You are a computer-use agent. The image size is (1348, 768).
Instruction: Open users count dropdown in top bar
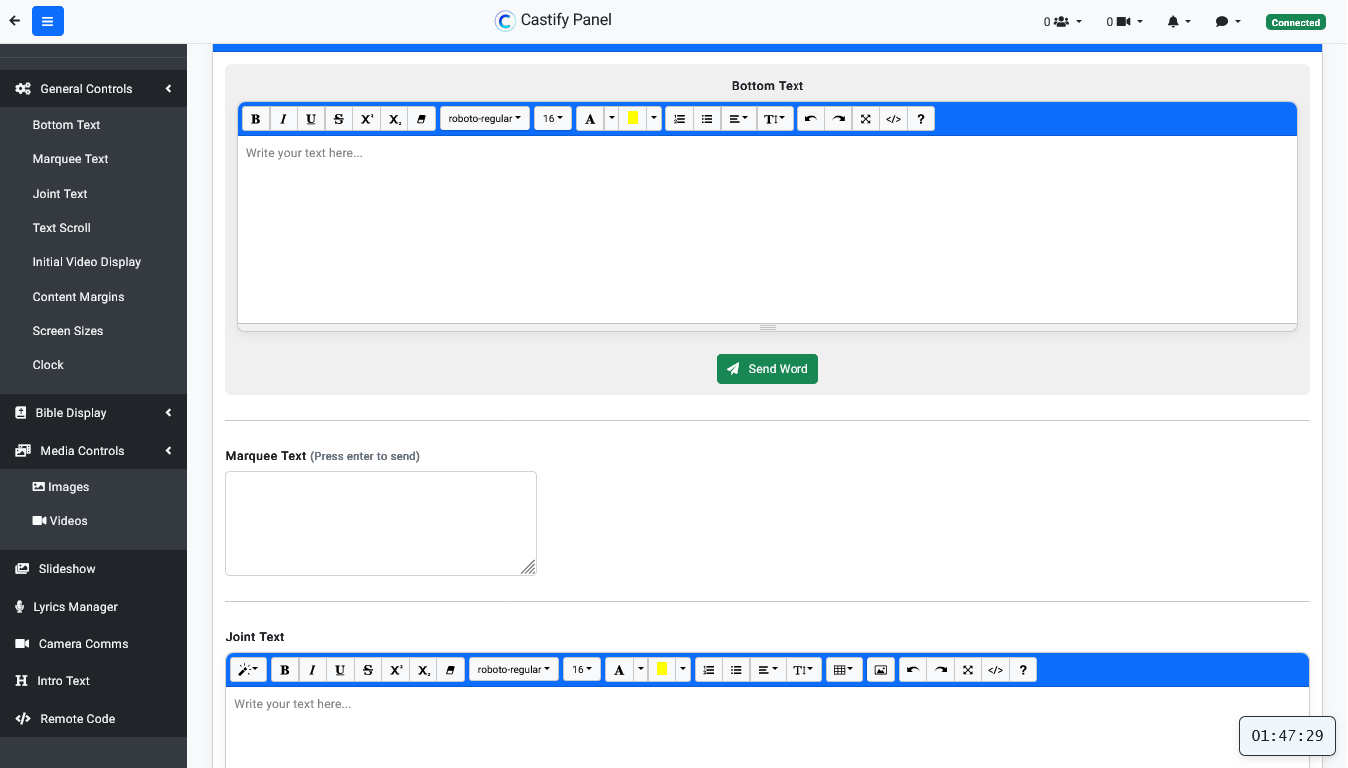1063,22
